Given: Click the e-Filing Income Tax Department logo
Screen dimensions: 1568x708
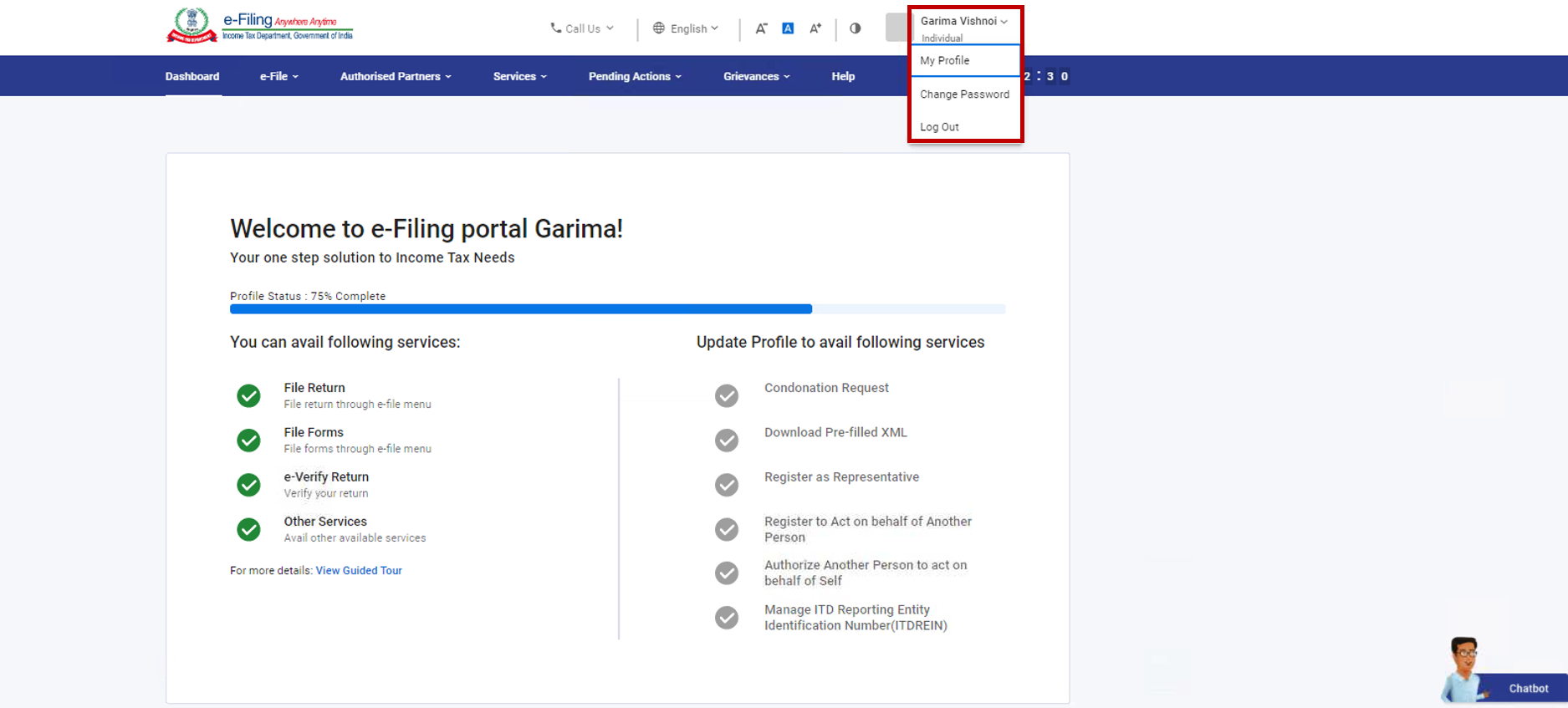Looking at the screenshot, I should tap(259, 25).
